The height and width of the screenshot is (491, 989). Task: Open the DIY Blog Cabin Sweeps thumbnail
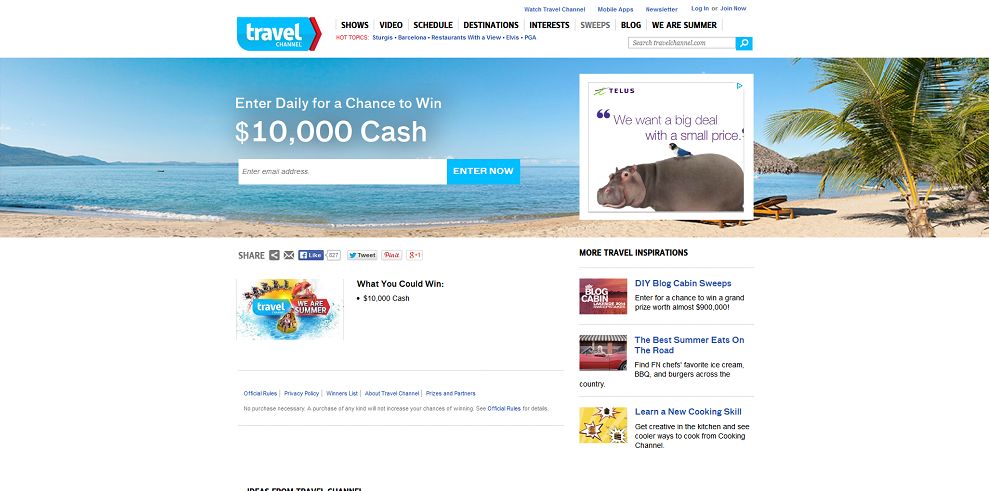603,296
